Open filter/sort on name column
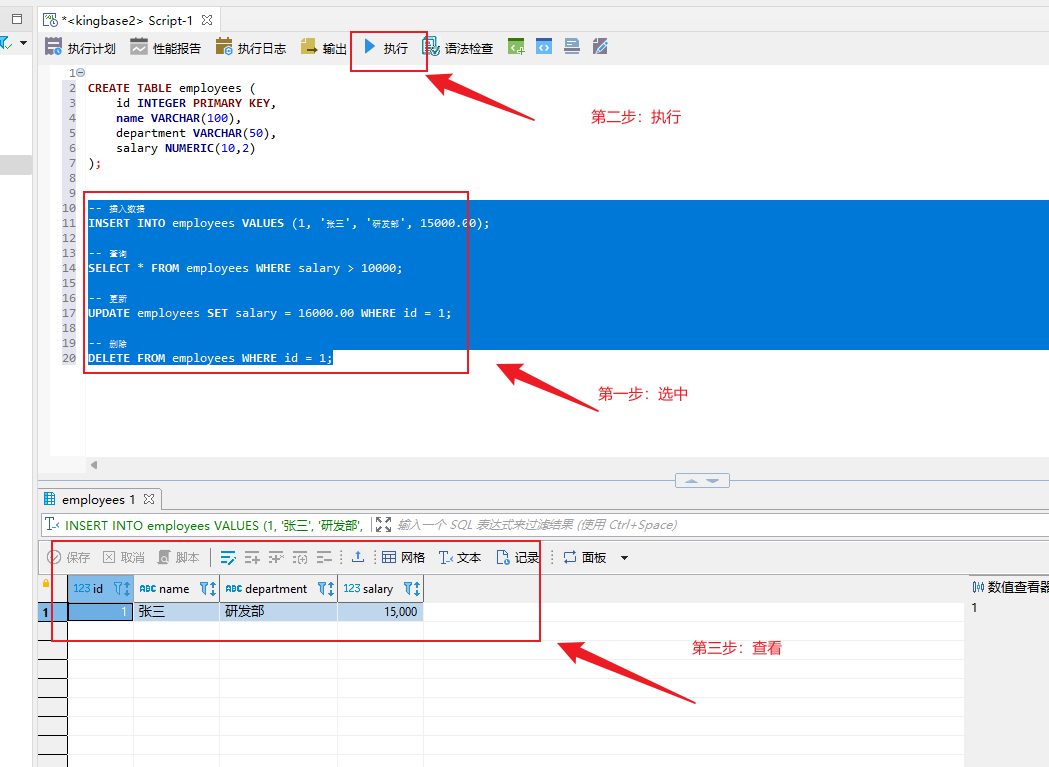This screenshot has width=1049, height=767. pyautogui.click(x=208, y=588)
